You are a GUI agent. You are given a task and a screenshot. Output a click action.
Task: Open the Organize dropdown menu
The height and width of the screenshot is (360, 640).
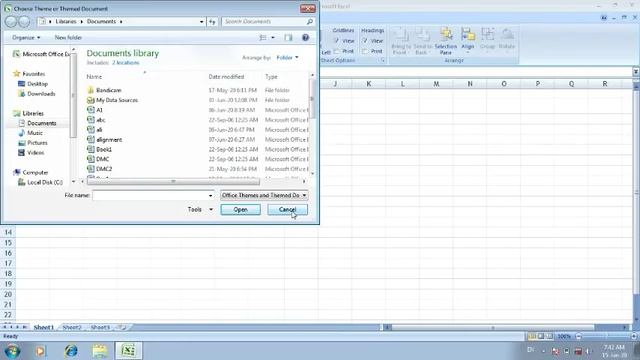[x=26, y=38]
